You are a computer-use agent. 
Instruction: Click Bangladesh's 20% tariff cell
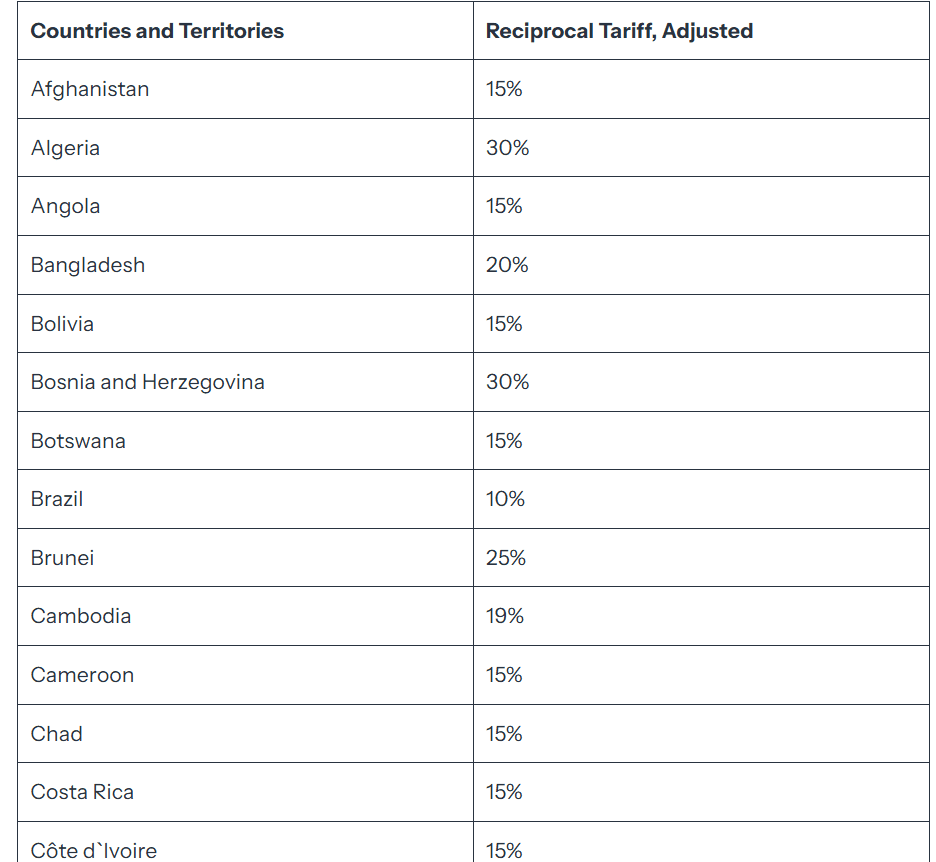tap(507, 265)
